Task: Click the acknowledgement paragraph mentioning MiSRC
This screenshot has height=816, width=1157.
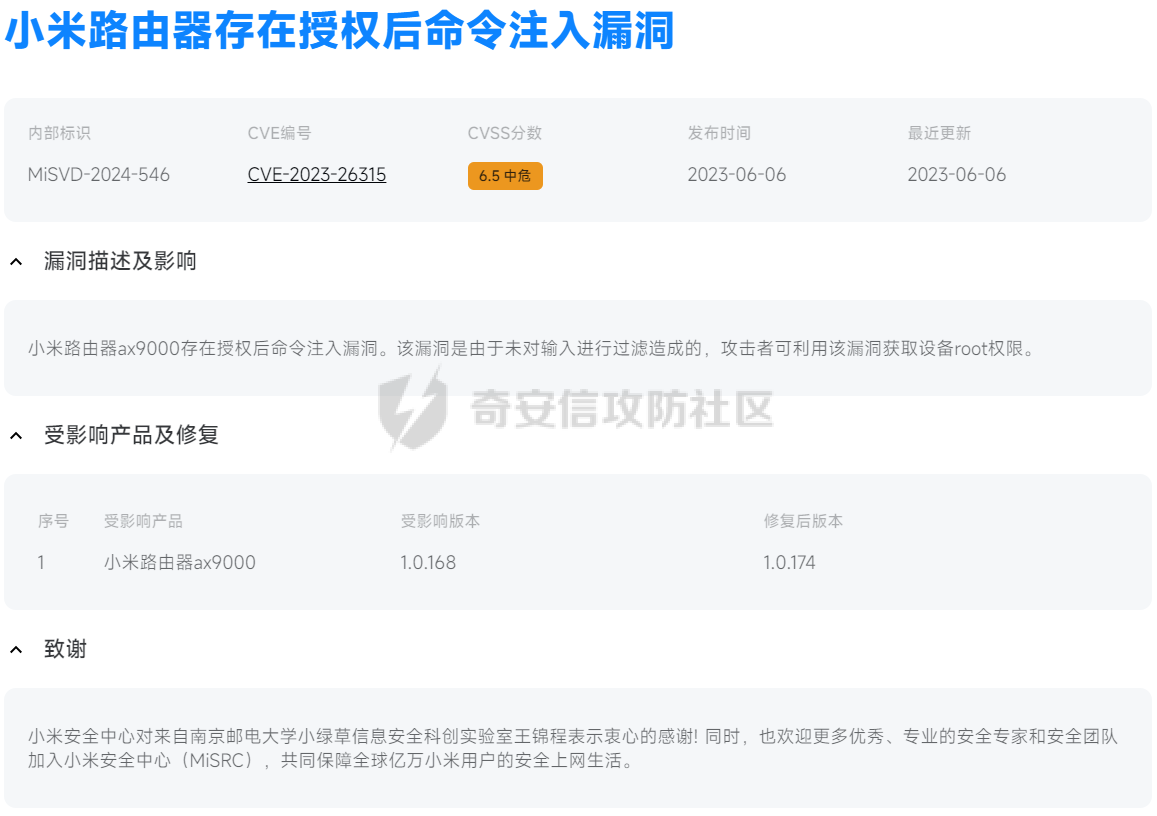Action: [x=572, y=748]
